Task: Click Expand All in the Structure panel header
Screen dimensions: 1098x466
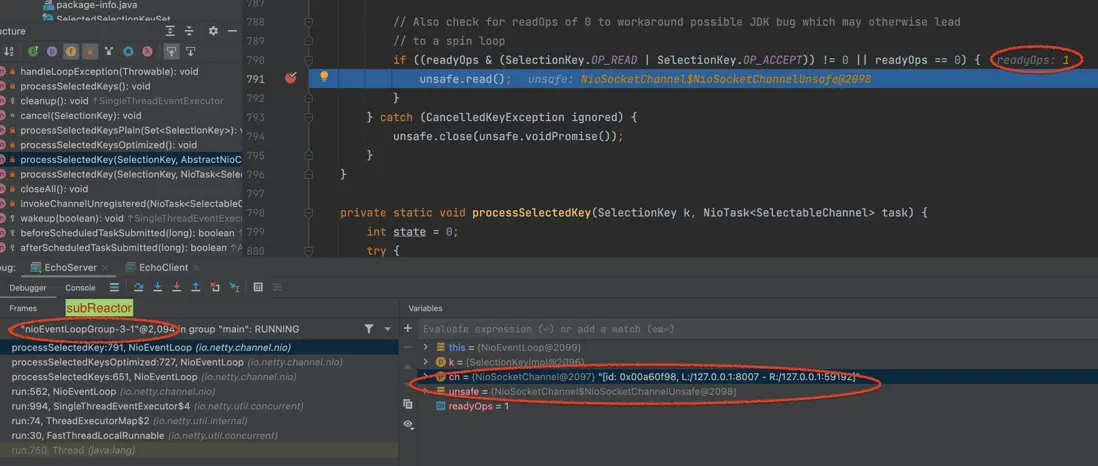Action: pyautogui.click(x=170, y=31)
